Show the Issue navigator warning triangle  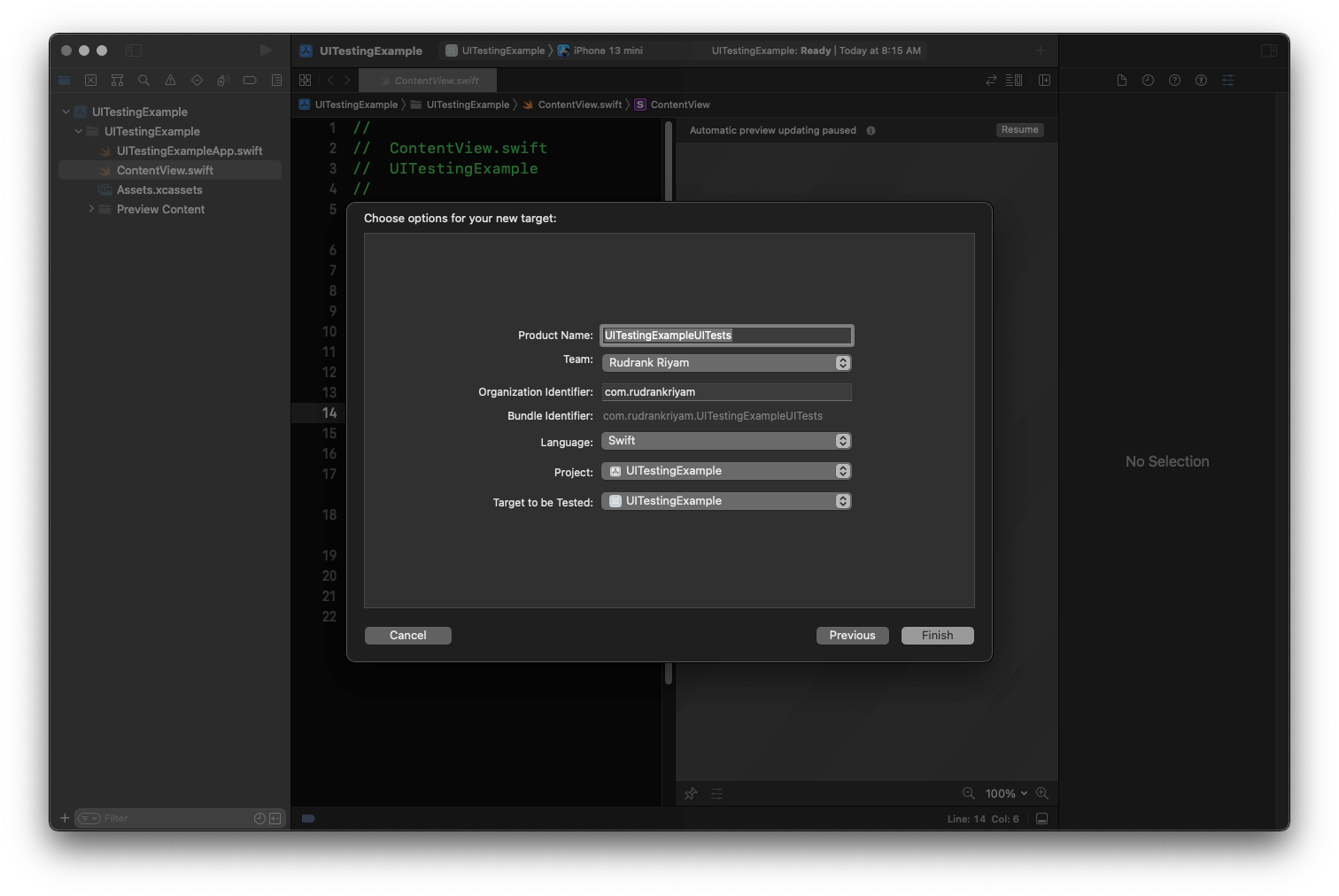pos(170,80)
